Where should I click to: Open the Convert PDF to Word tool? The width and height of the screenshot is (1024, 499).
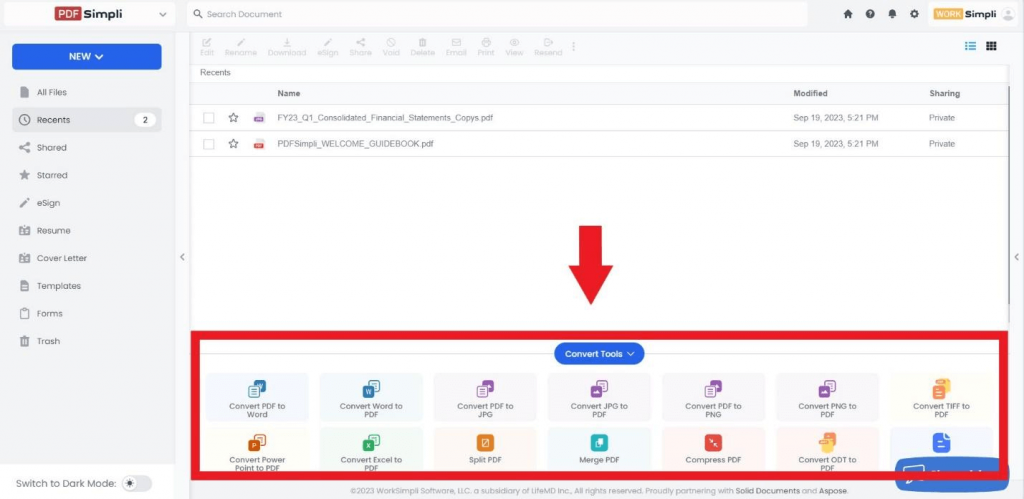coord(257,396)
